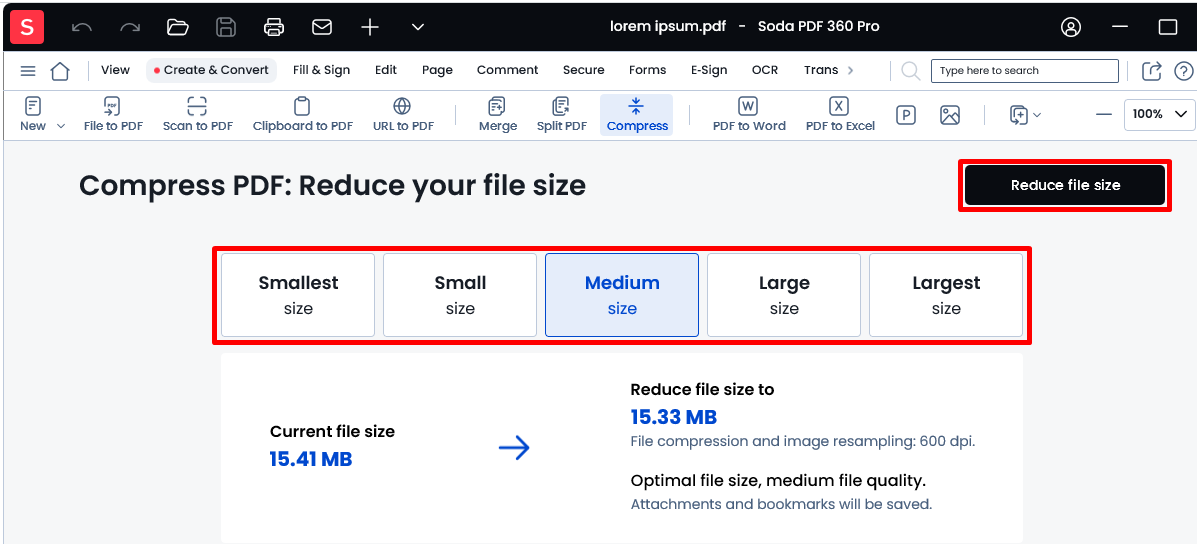Open a file with the folder icon
1197x544 pixels.
[x=178, y=27]
